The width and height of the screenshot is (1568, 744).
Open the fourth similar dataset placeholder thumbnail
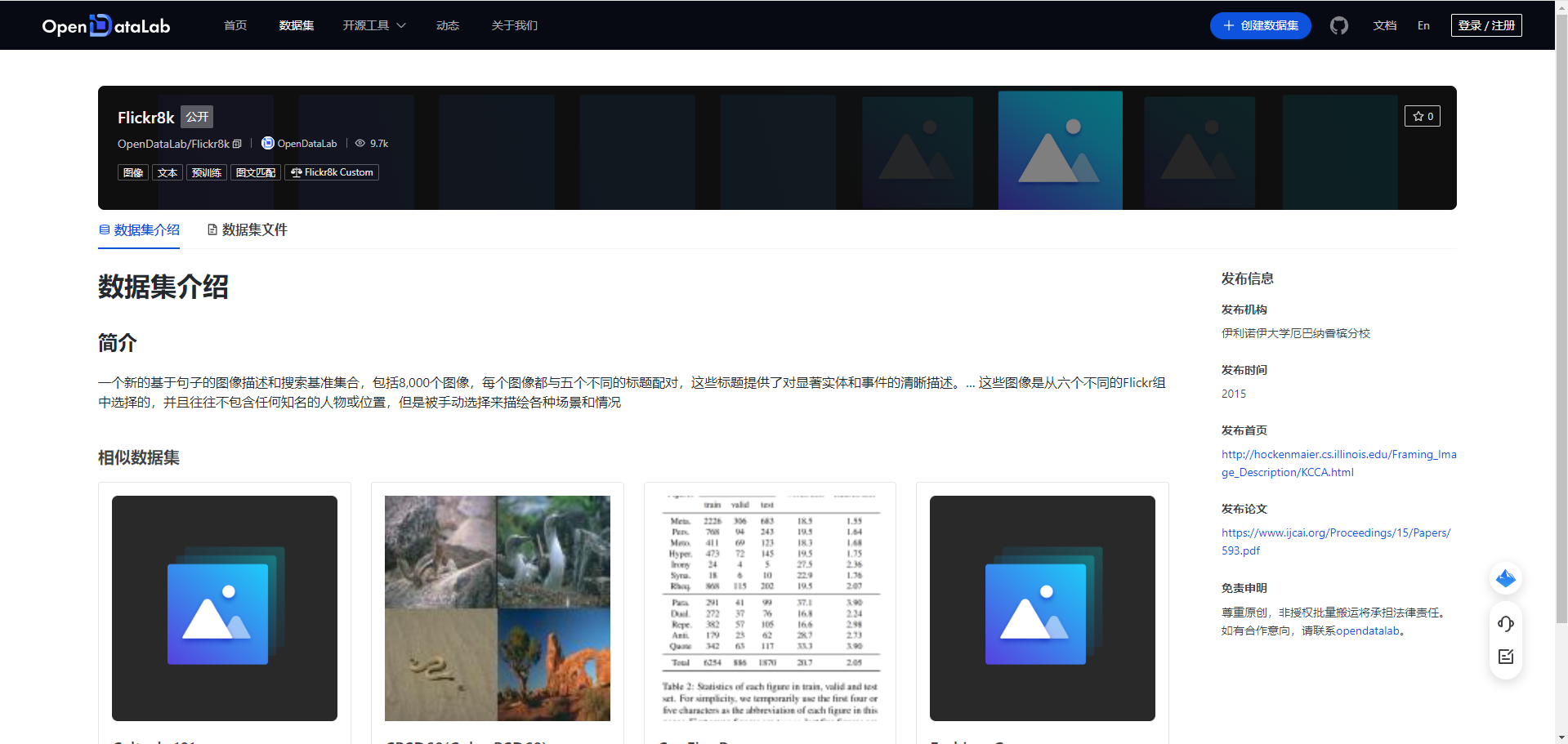[1043, 608]
